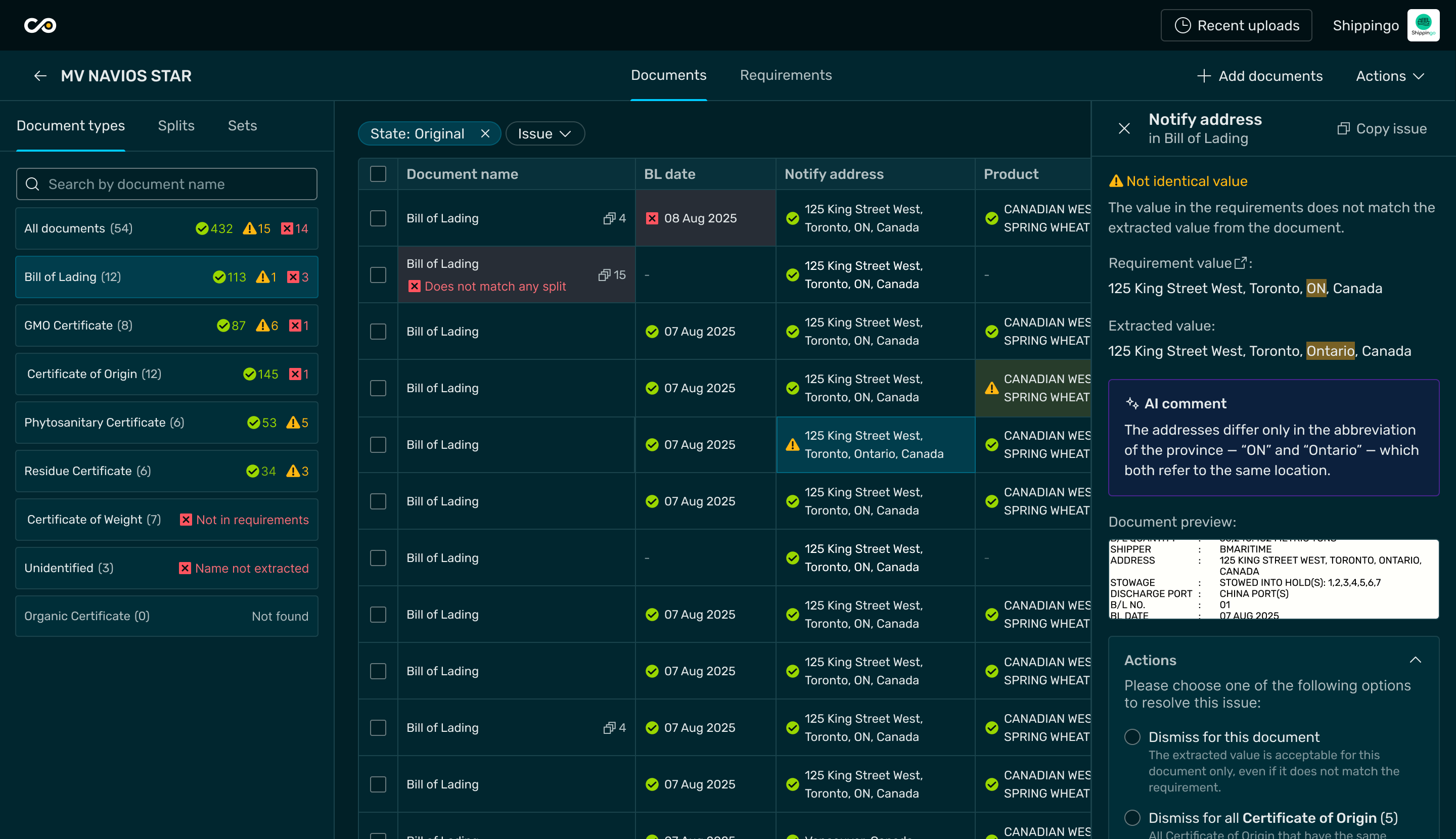Open the Issue filter dropdown
Image resolution: width=1456 pixels, height=839 pixels.
click(x=544, y=134)
